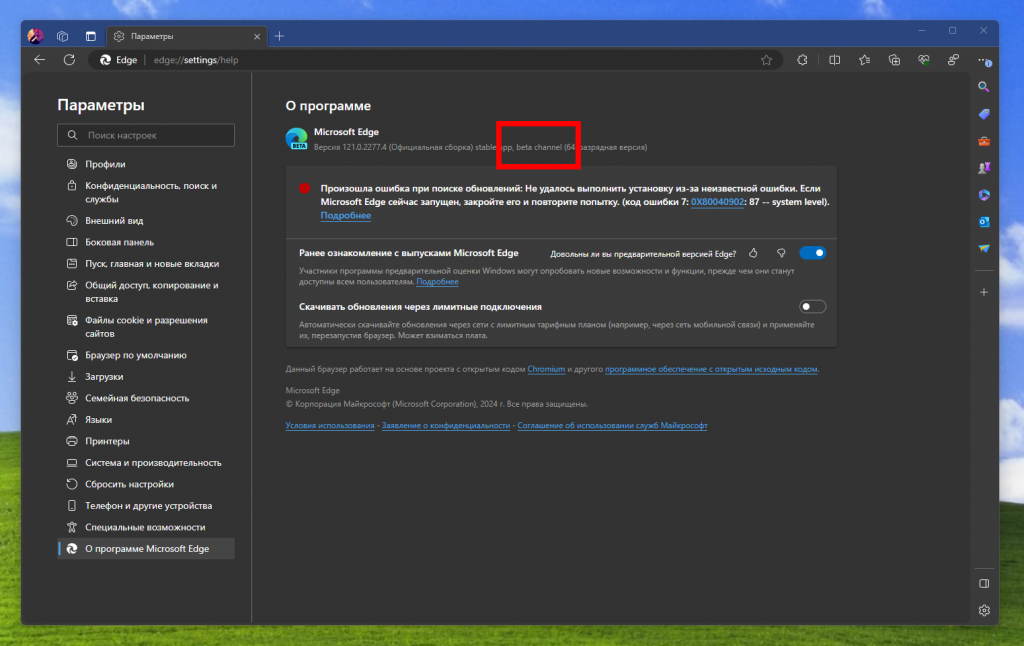
Task: Open Заявление о конфиденциальности link
Action: (446, 425)
